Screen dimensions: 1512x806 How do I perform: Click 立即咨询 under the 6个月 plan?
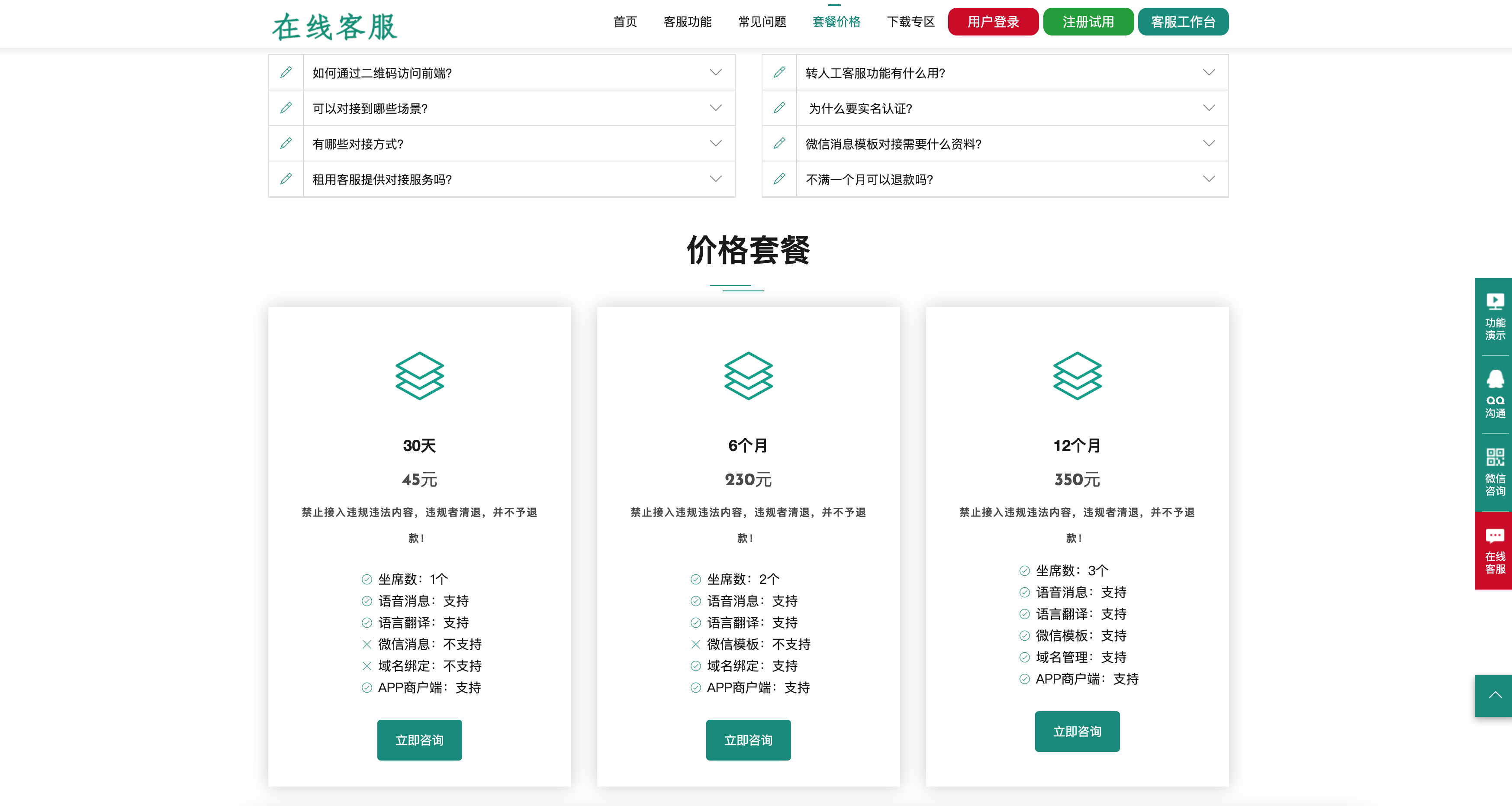click(x=748, y=740)
